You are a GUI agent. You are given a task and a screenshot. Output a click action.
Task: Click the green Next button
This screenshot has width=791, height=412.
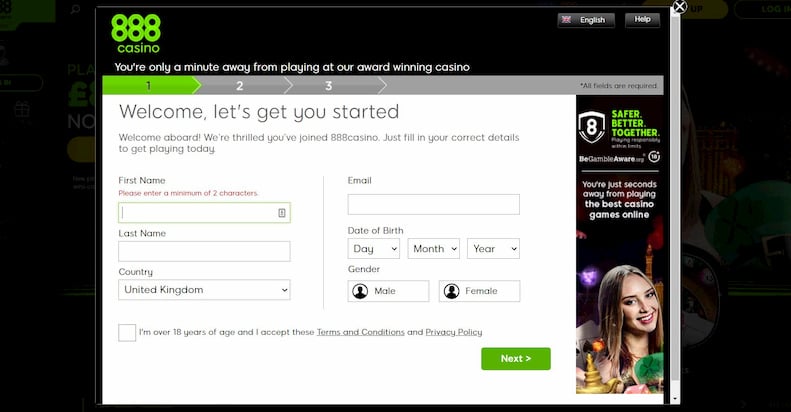tap(516, 359)
